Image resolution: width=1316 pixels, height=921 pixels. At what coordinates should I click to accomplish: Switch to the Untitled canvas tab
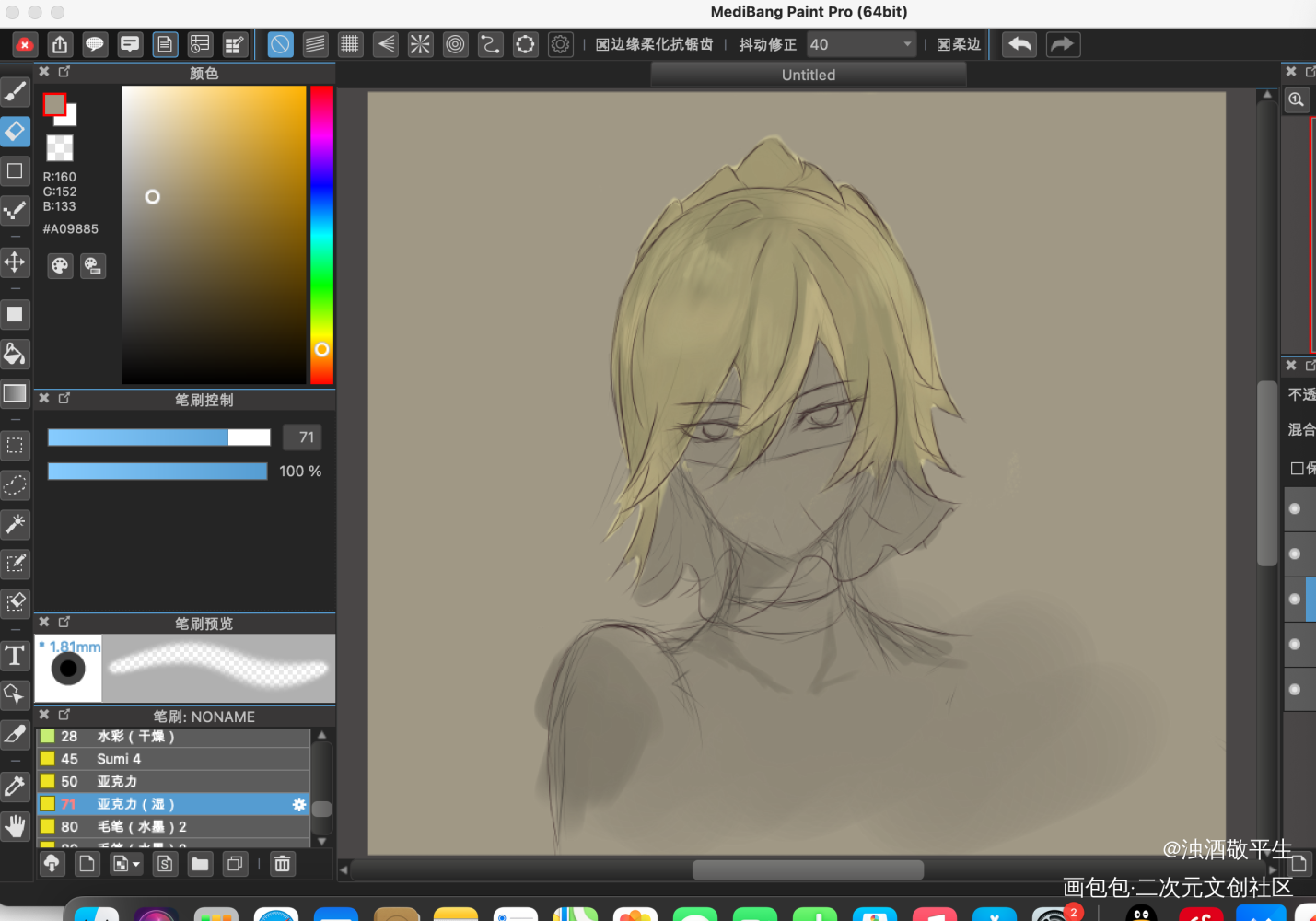pos(809,75)
